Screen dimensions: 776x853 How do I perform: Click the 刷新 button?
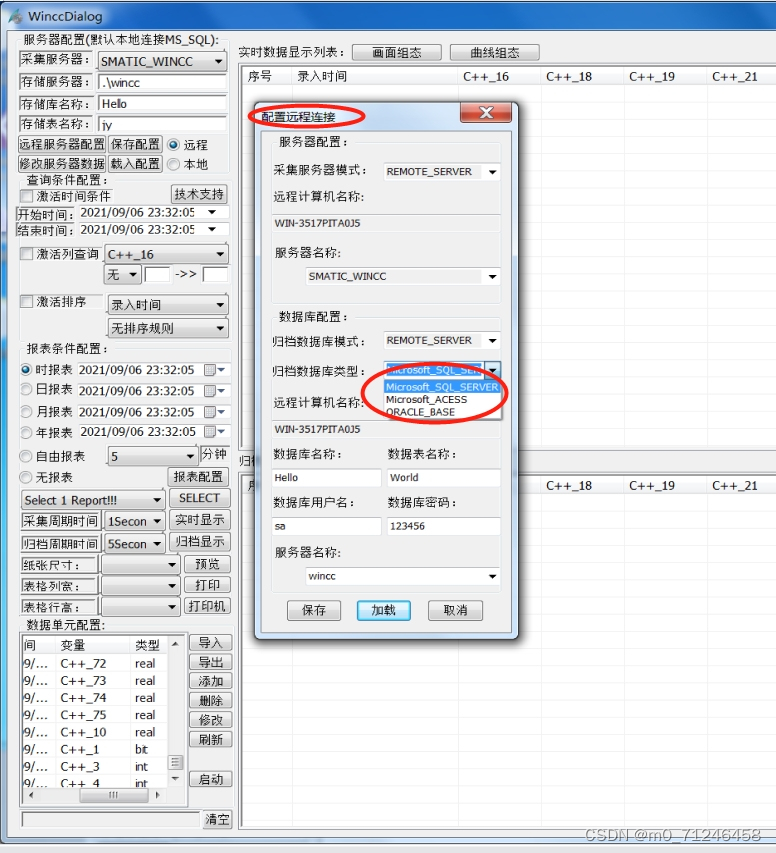coord(211,739)
